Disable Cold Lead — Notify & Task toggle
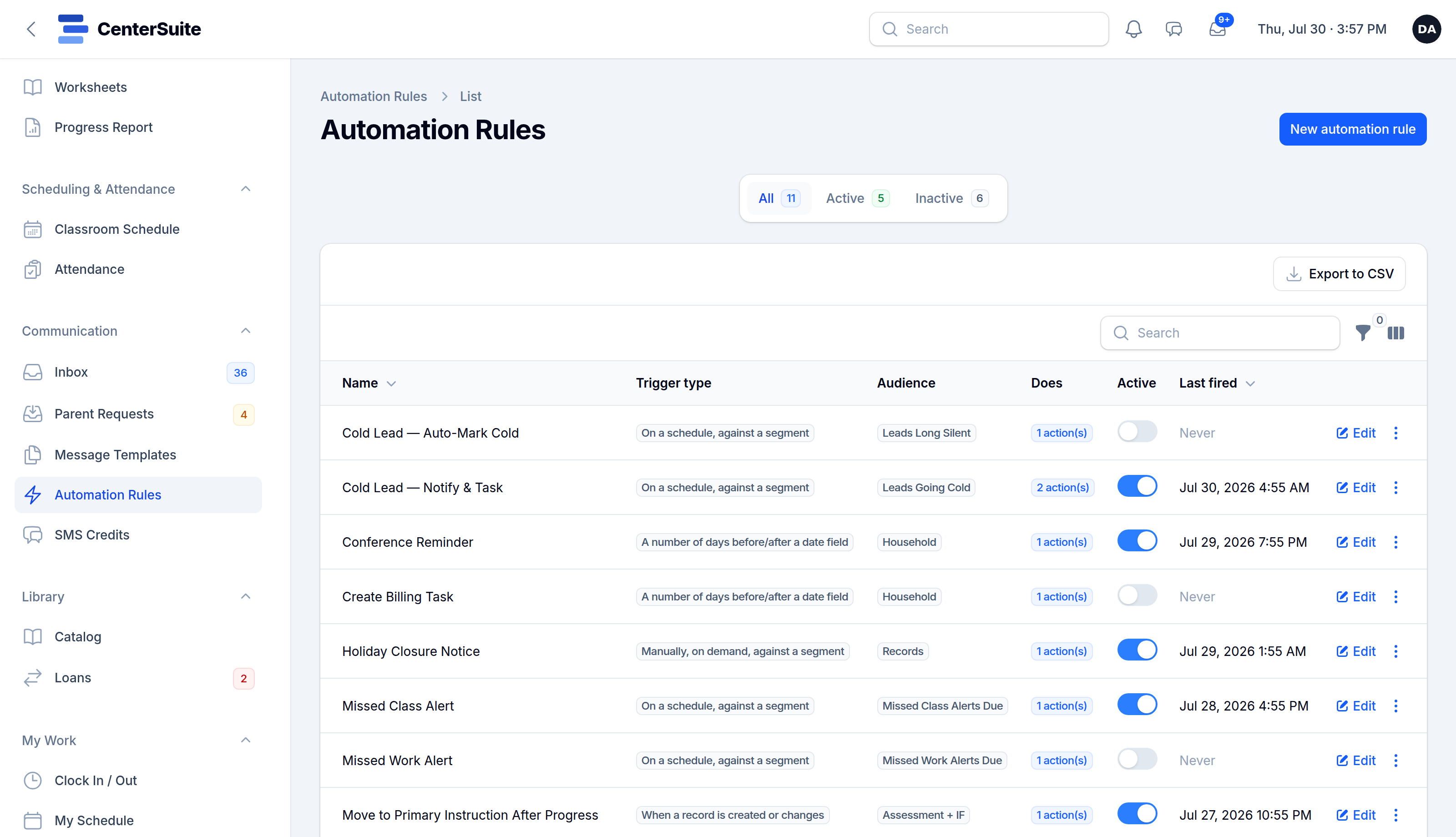 pyautogui.click(x=1137, y=486)
